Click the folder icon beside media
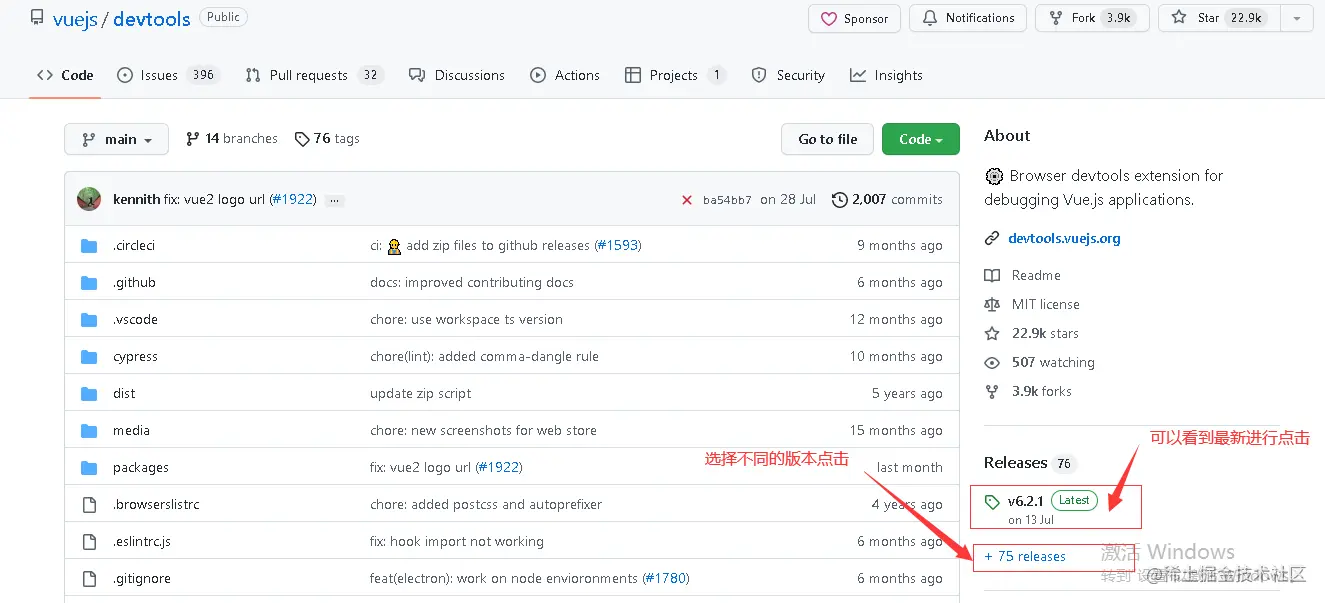This screenshot has width=1325, height=603. pyautogui.click(x=89, y=430)
